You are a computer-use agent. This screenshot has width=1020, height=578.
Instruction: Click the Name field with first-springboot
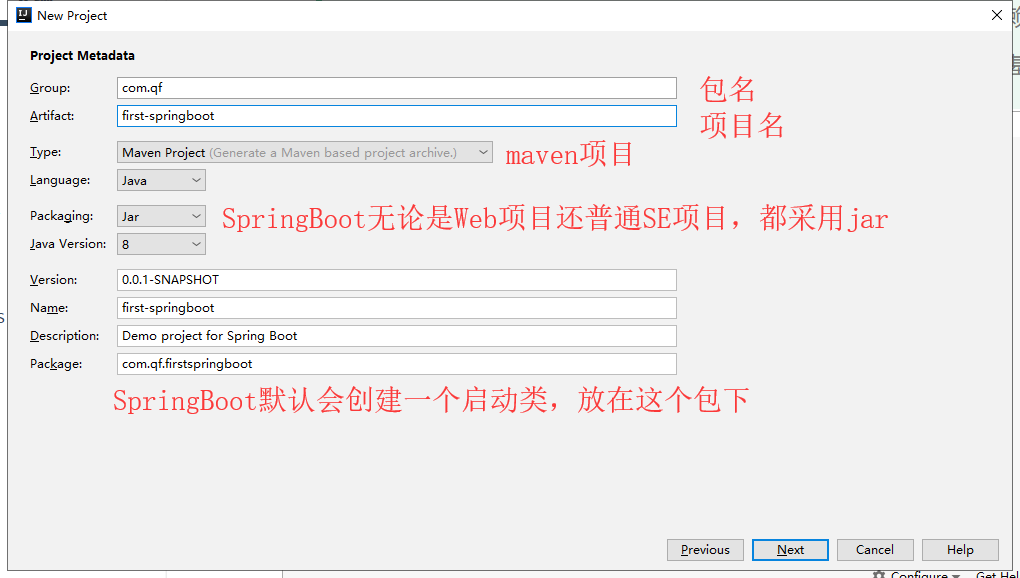click(397, 308)
